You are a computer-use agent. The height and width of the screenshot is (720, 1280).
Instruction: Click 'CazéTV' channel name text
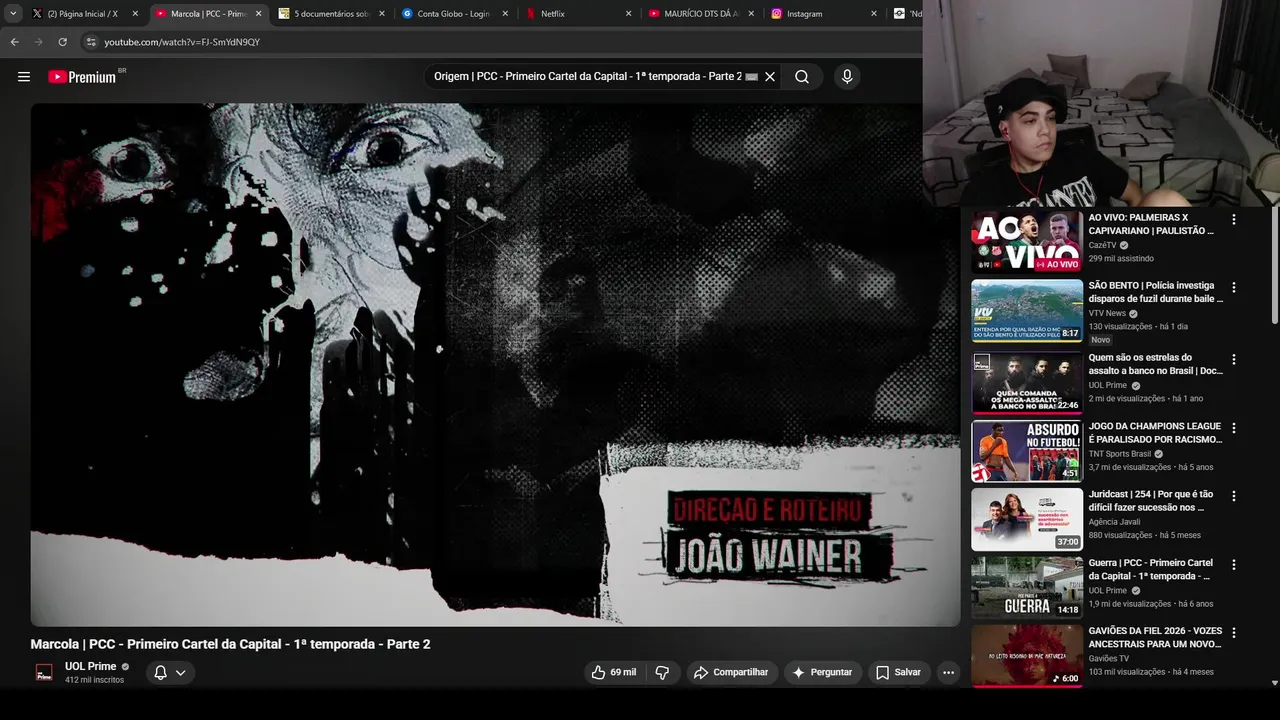(x=1102, y=245)
